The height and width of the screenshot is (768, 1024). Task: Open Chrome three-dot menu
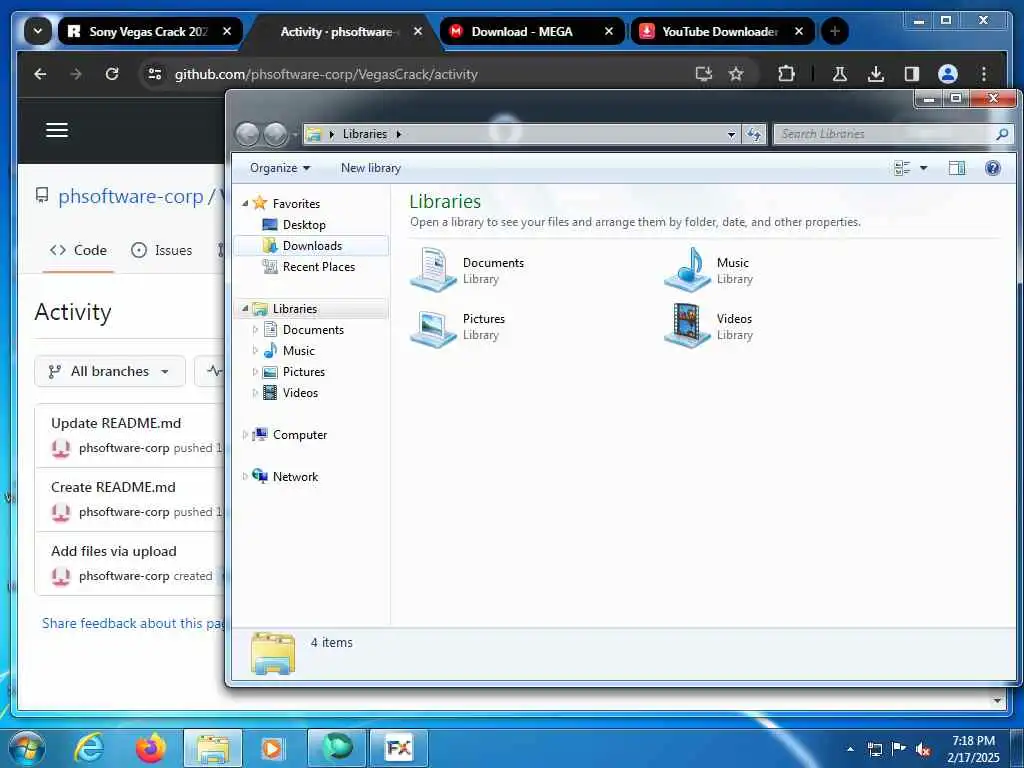[984, 74]
